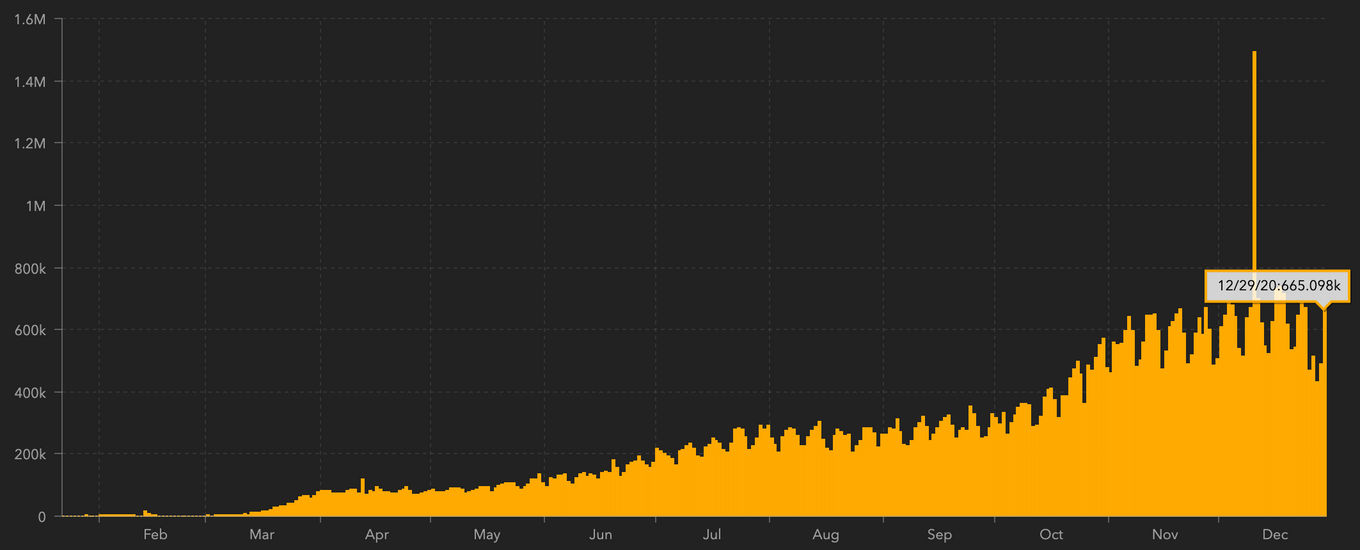
Task: Click the Jun x-axis label
Action: click(x=601, y=535)
